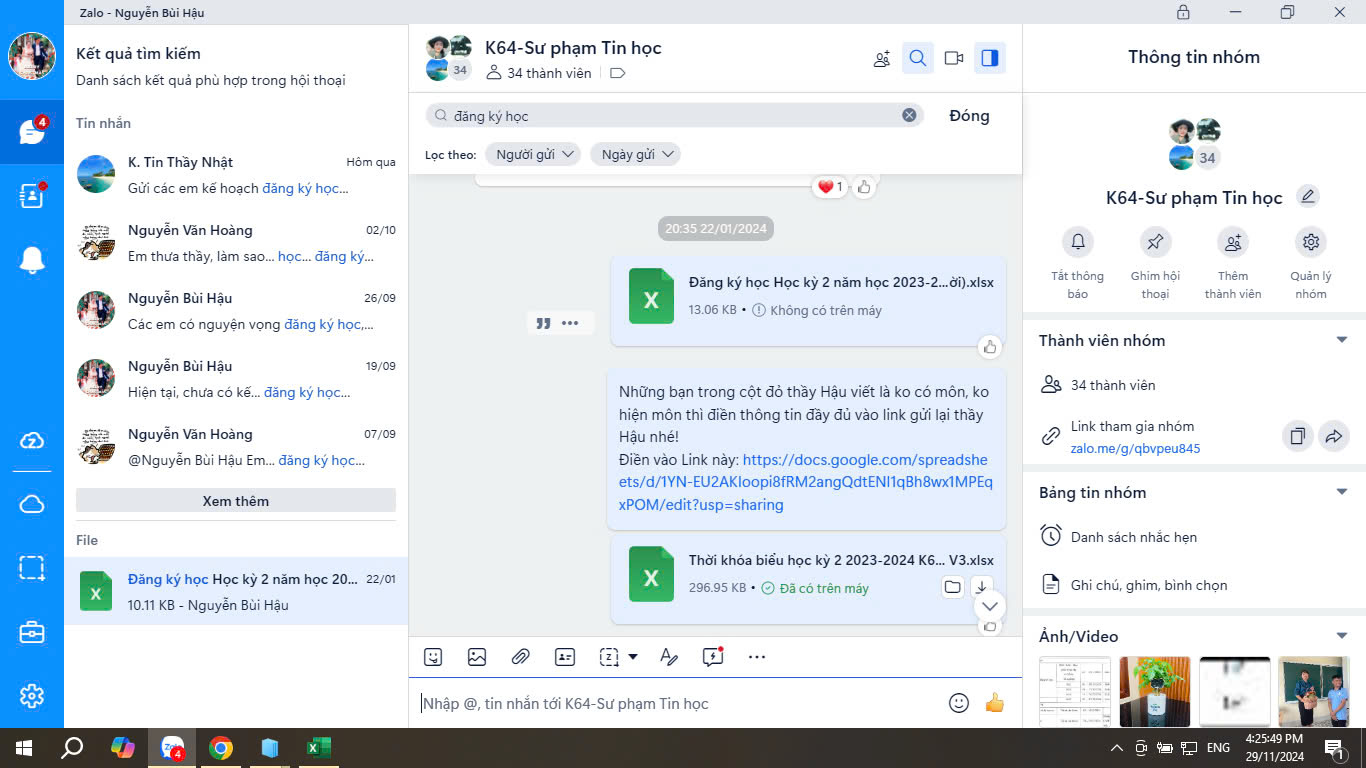Open text formatting icon in toolbar

pyautogui.click(x=669, y=657)
